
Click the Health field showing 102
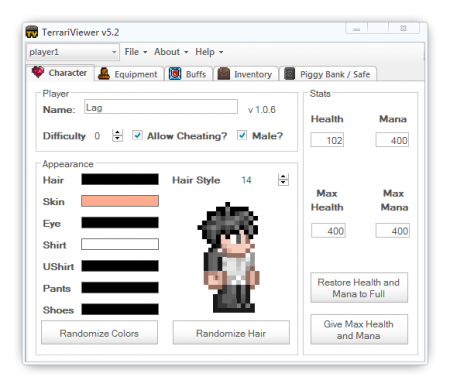tap(327, 140)
